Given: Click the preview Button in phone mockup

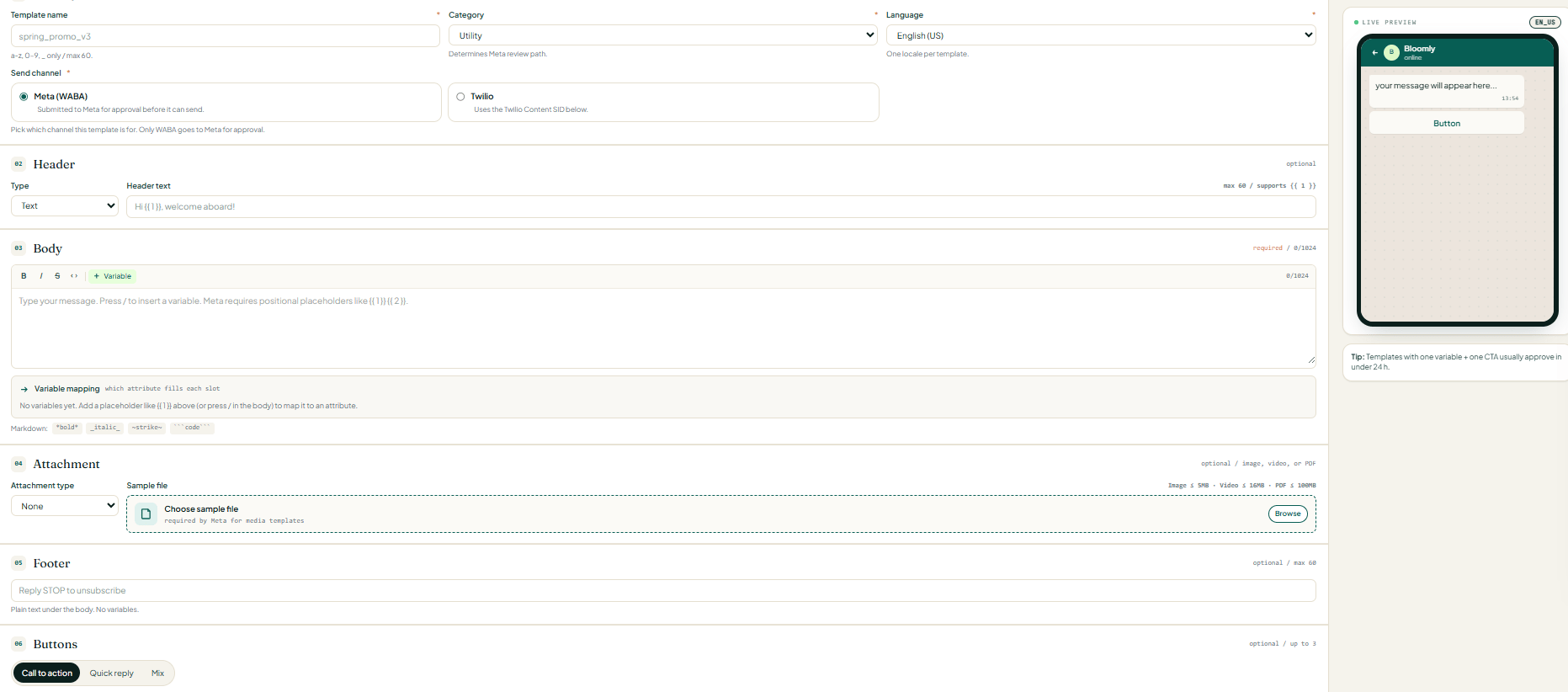Looking at the screenshot, I should [x=1447, y=123].
